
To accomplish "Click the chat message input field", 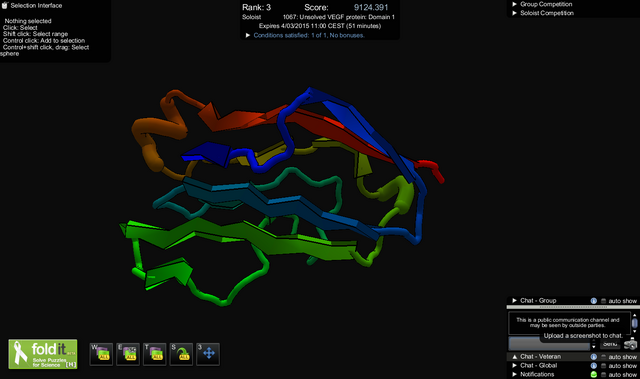I will (x=549, y=344).
